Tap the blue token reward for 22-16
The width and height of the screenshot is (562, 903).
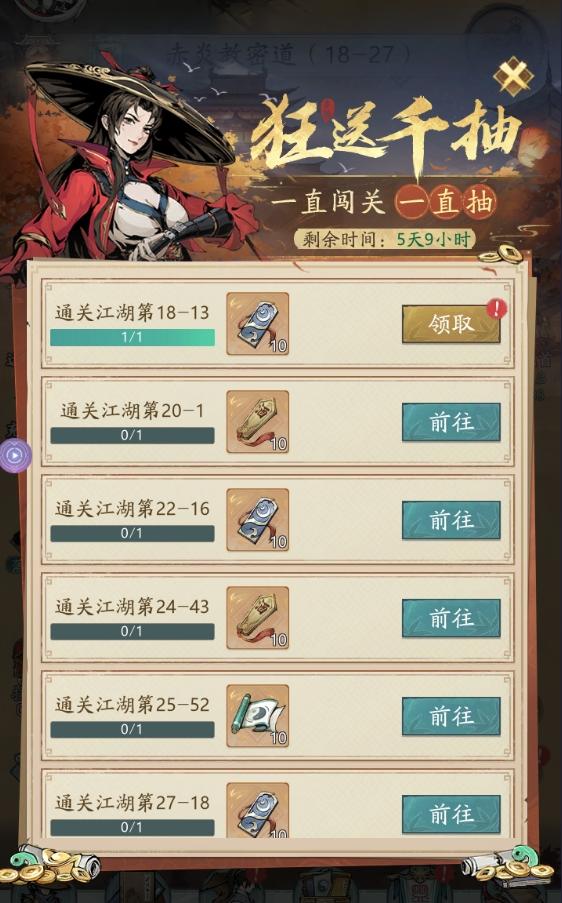click(x=257, y=519)
